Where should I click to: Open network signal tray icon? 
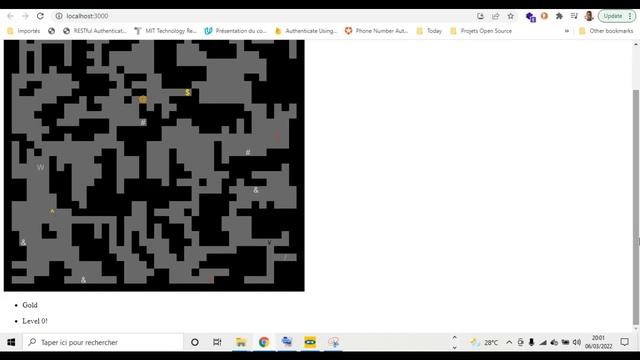point(542,342)
